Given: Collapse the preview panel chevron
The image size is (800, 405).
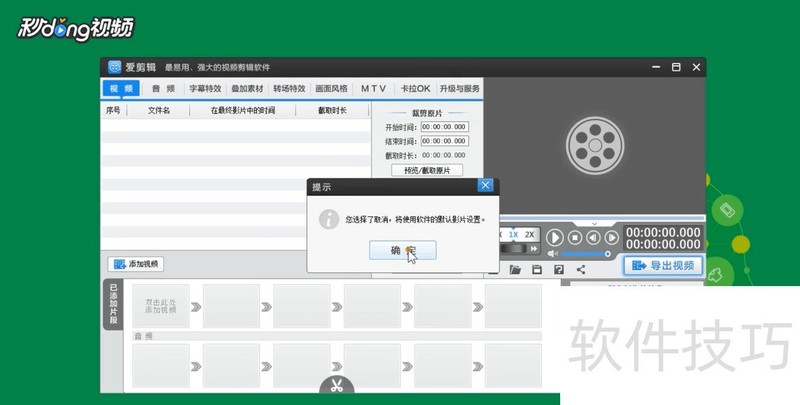Looking at the screenshot, I should [594, 224].
